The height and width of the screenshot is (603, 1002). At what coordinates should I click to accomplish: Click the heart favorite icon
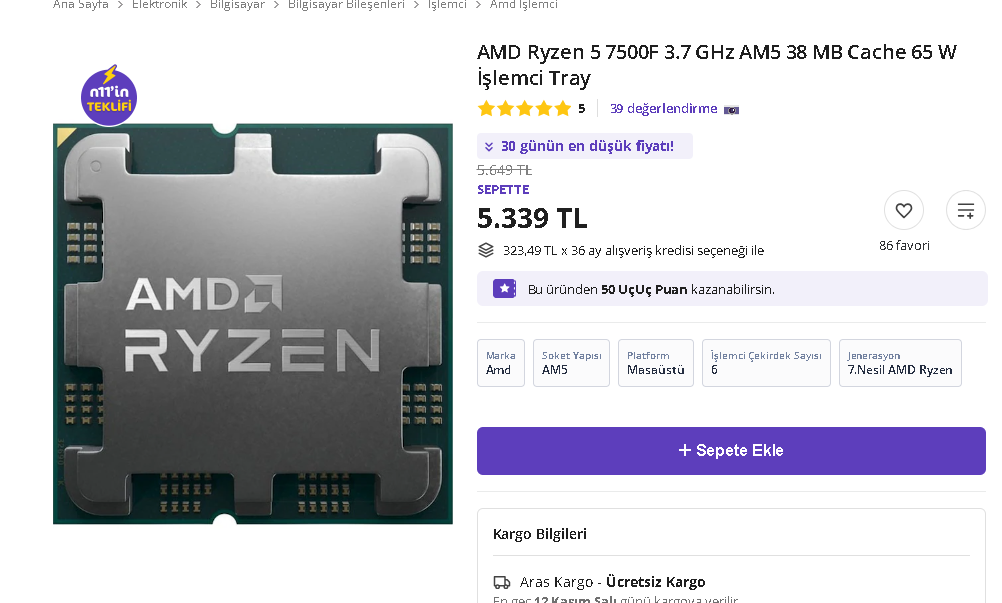903,210
